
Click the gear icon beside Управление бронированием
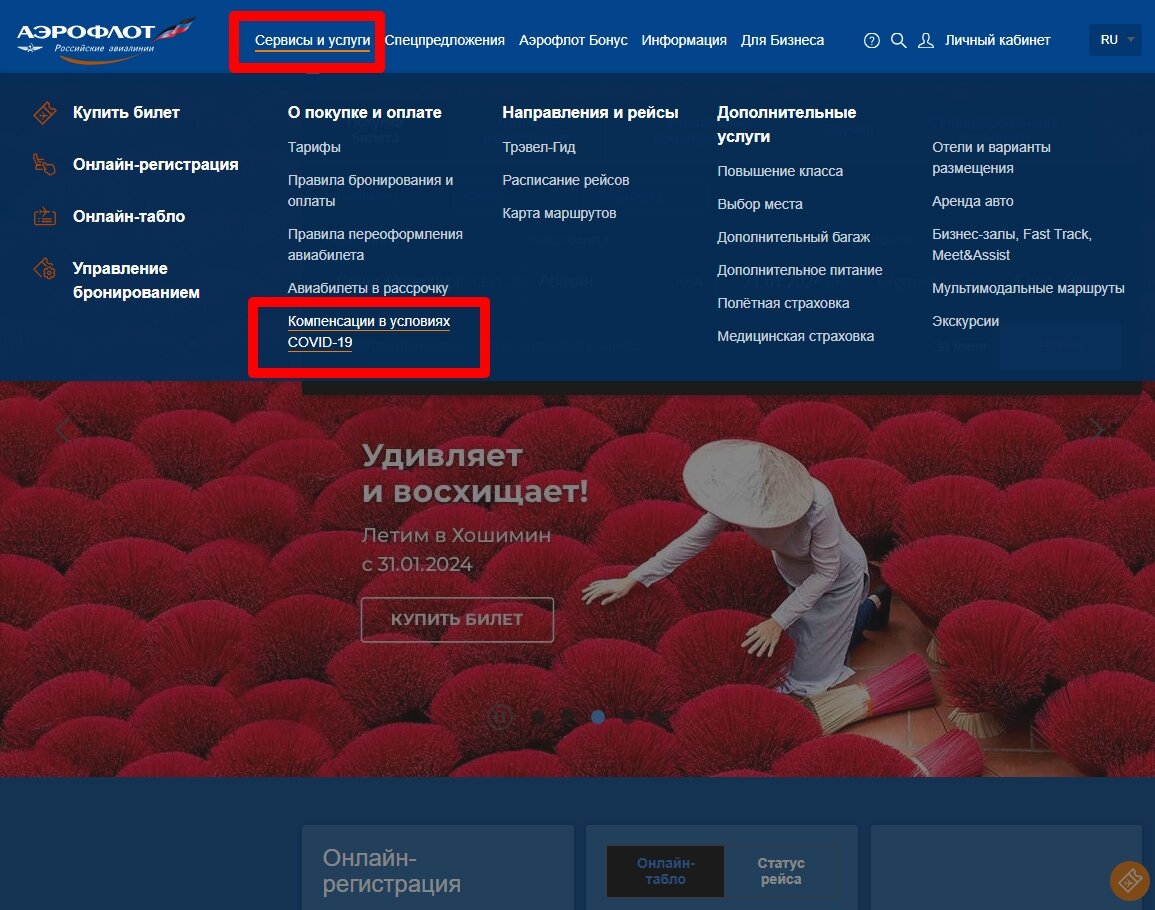click(45, 268)
